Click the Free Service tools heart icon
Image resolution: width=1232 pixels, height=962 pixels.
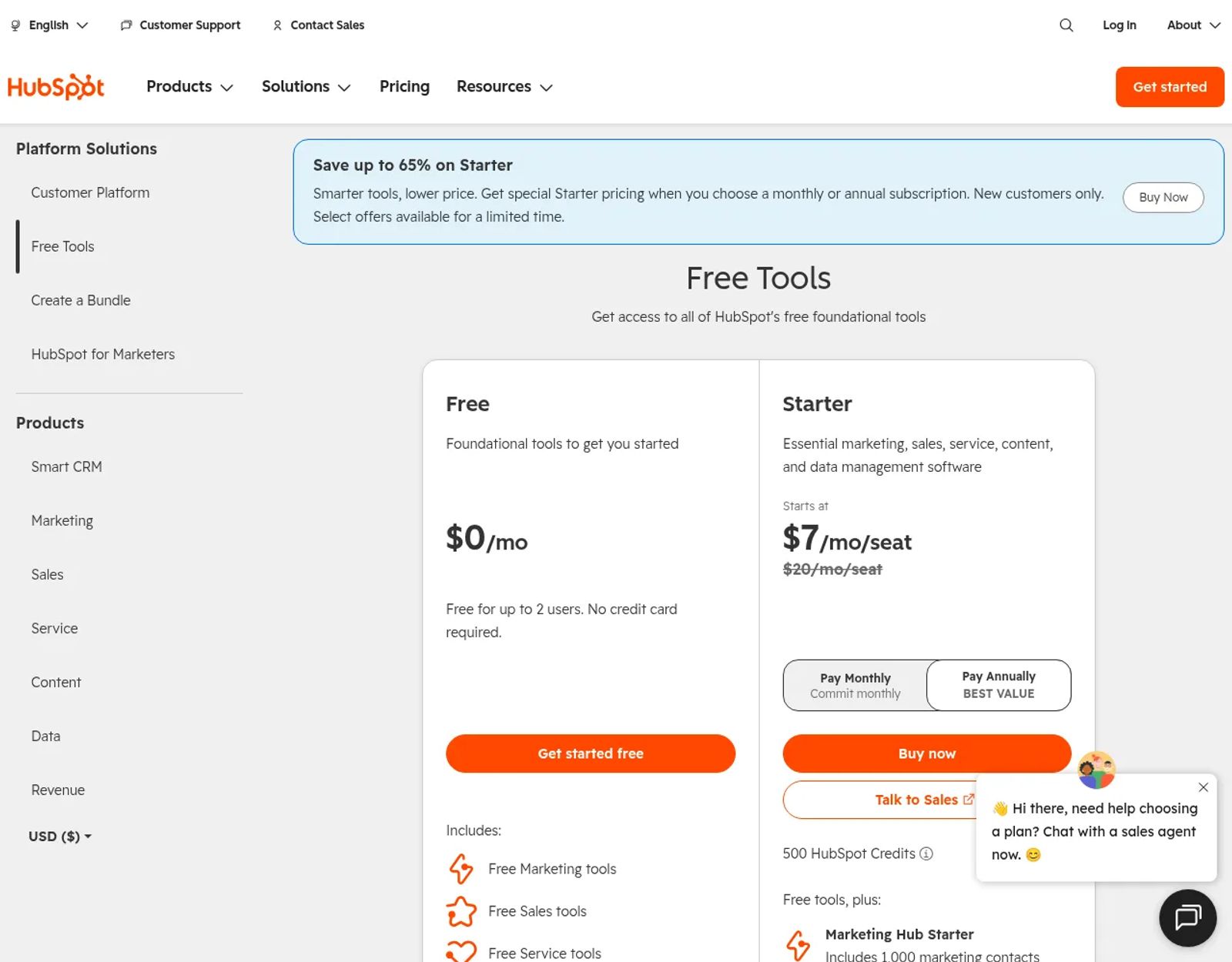461,951
